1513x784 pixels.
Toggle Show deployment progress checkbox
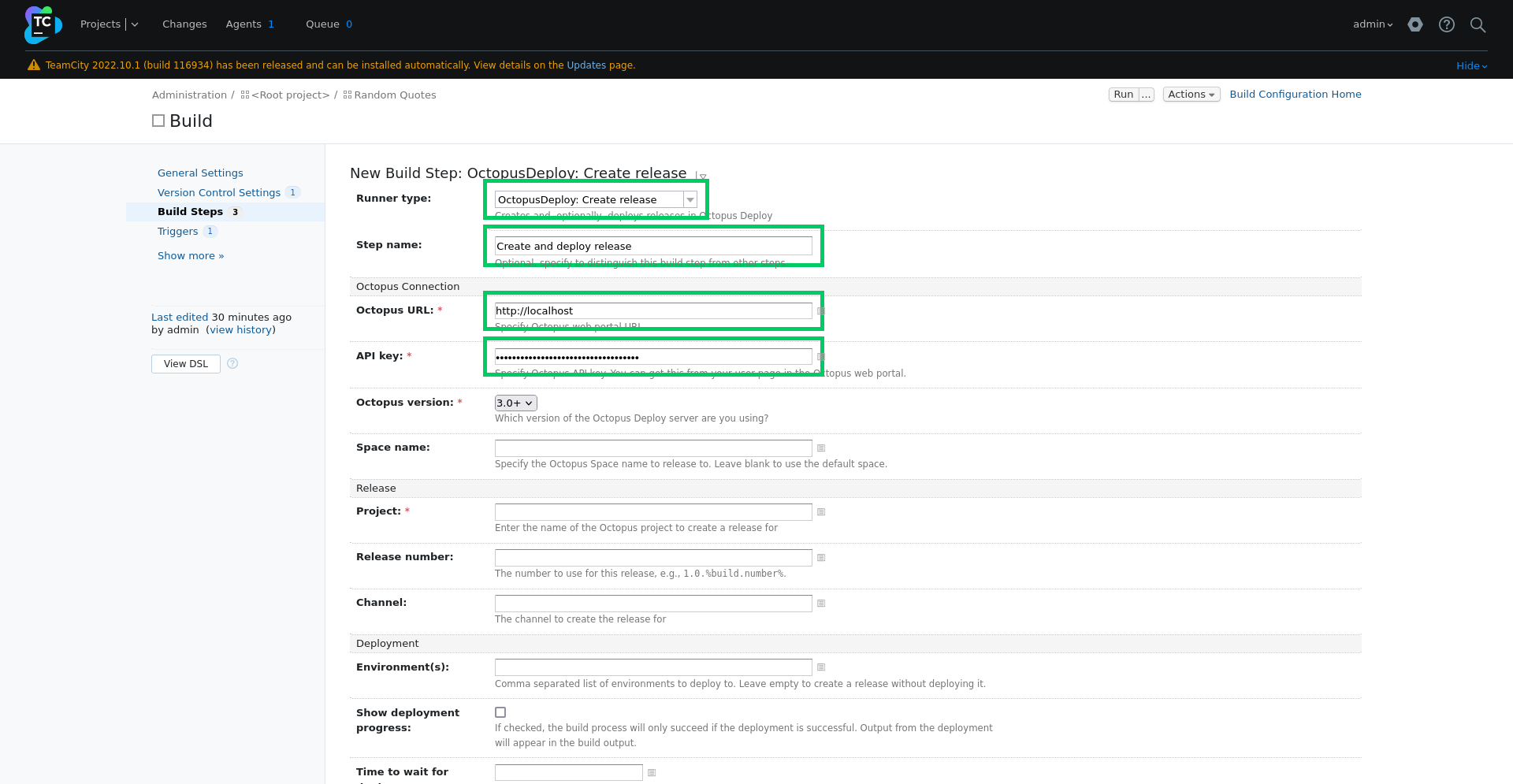click(x=500, y=712)
